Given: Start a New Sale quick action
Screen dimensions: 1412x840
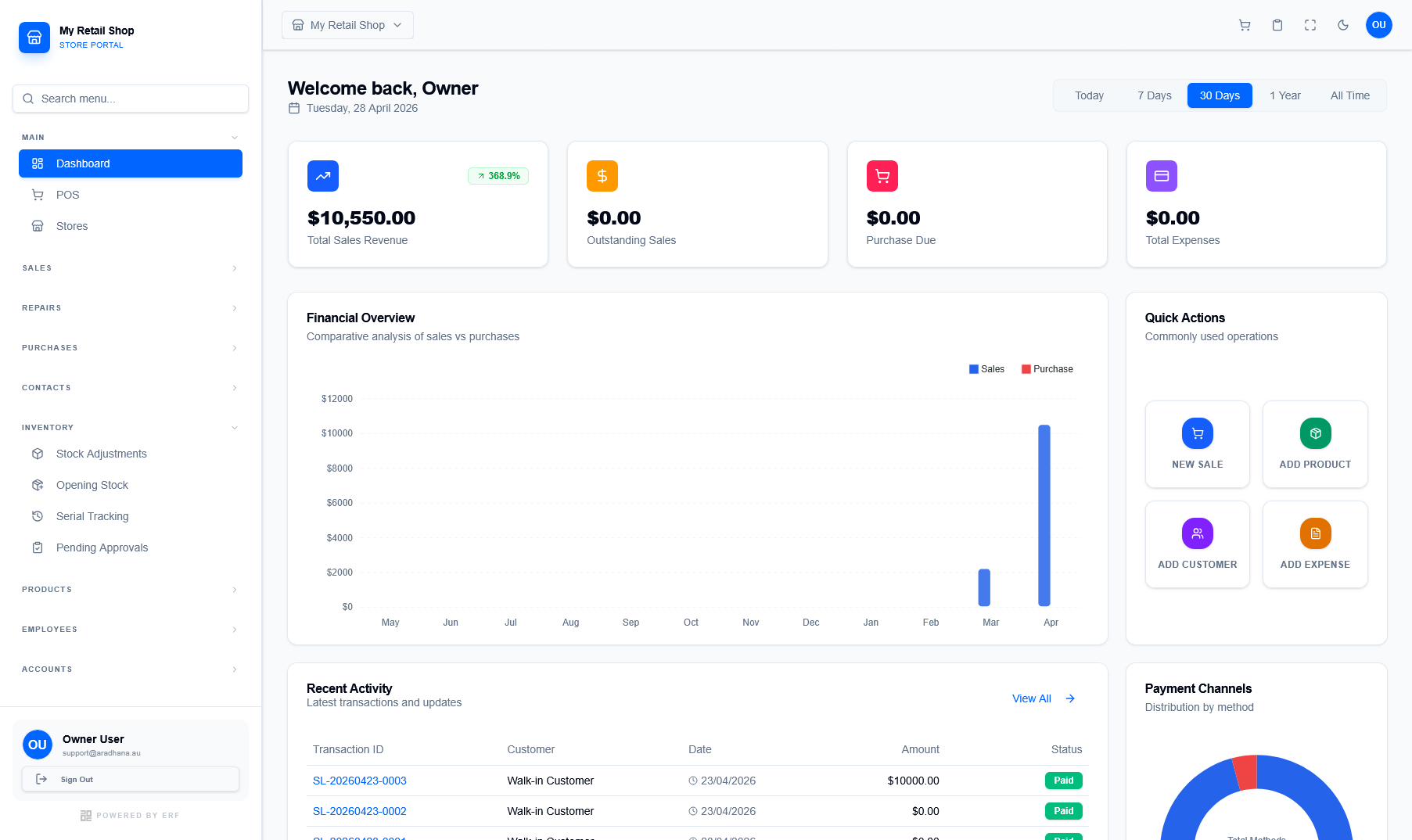Looking at the screenshot, I should [1198, 444].
